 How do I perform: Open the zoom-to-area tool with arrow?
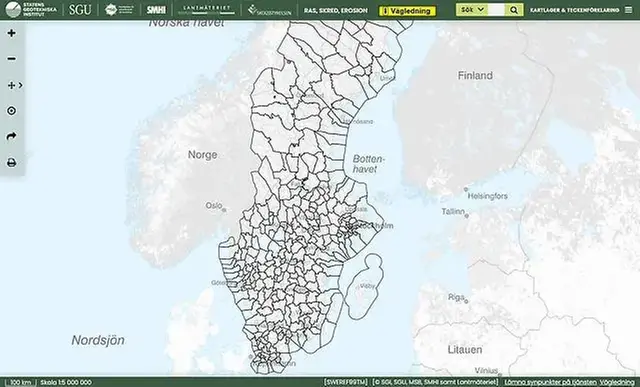click(15, 85)
